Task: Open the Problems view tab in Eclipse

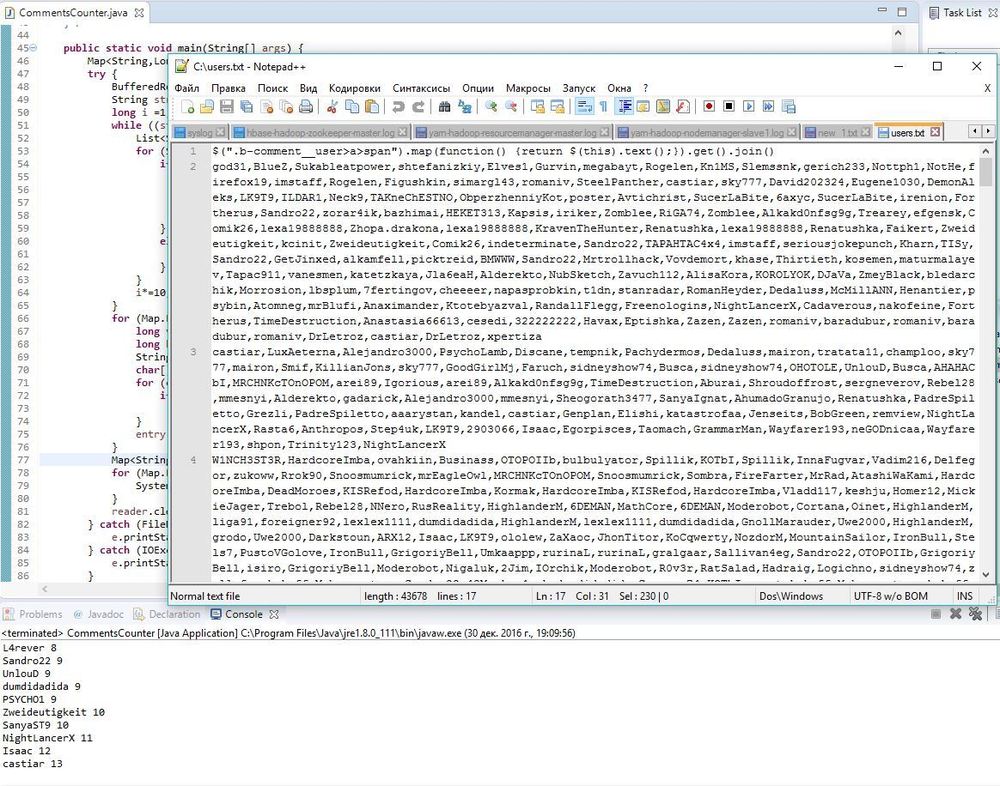Action: coord(40,614)
